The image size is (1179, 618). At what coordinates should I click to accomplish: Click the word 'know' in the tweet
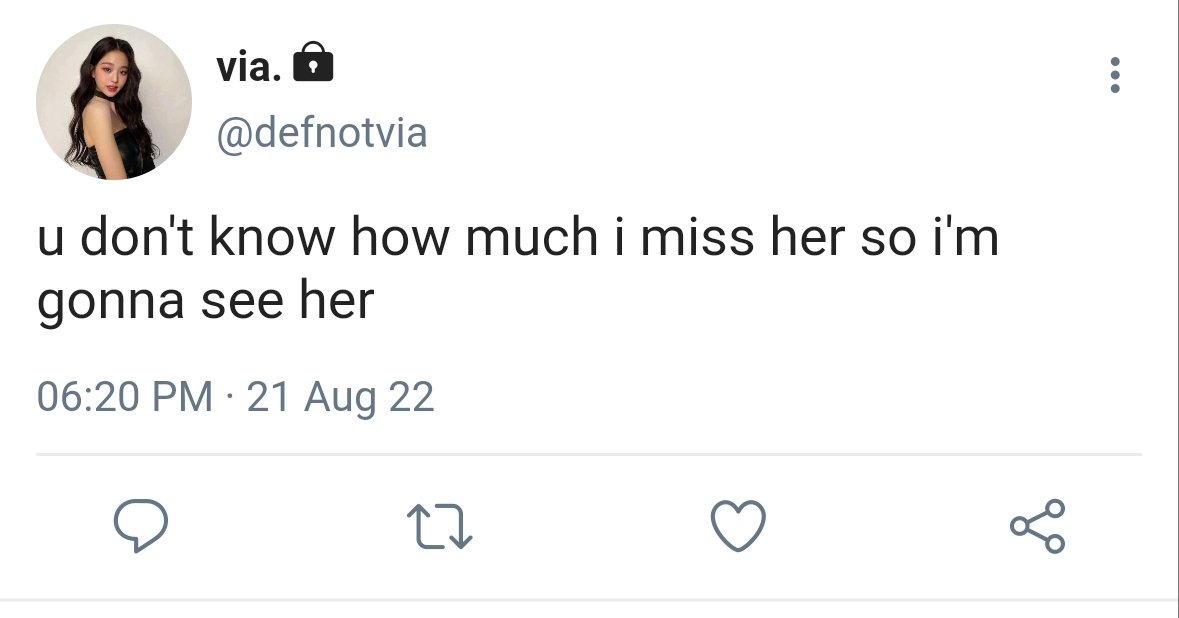click(272, 237)
